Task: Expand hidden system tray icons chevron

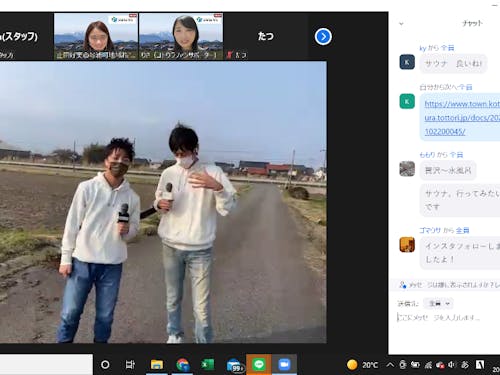Action: (x=390, y=365)
